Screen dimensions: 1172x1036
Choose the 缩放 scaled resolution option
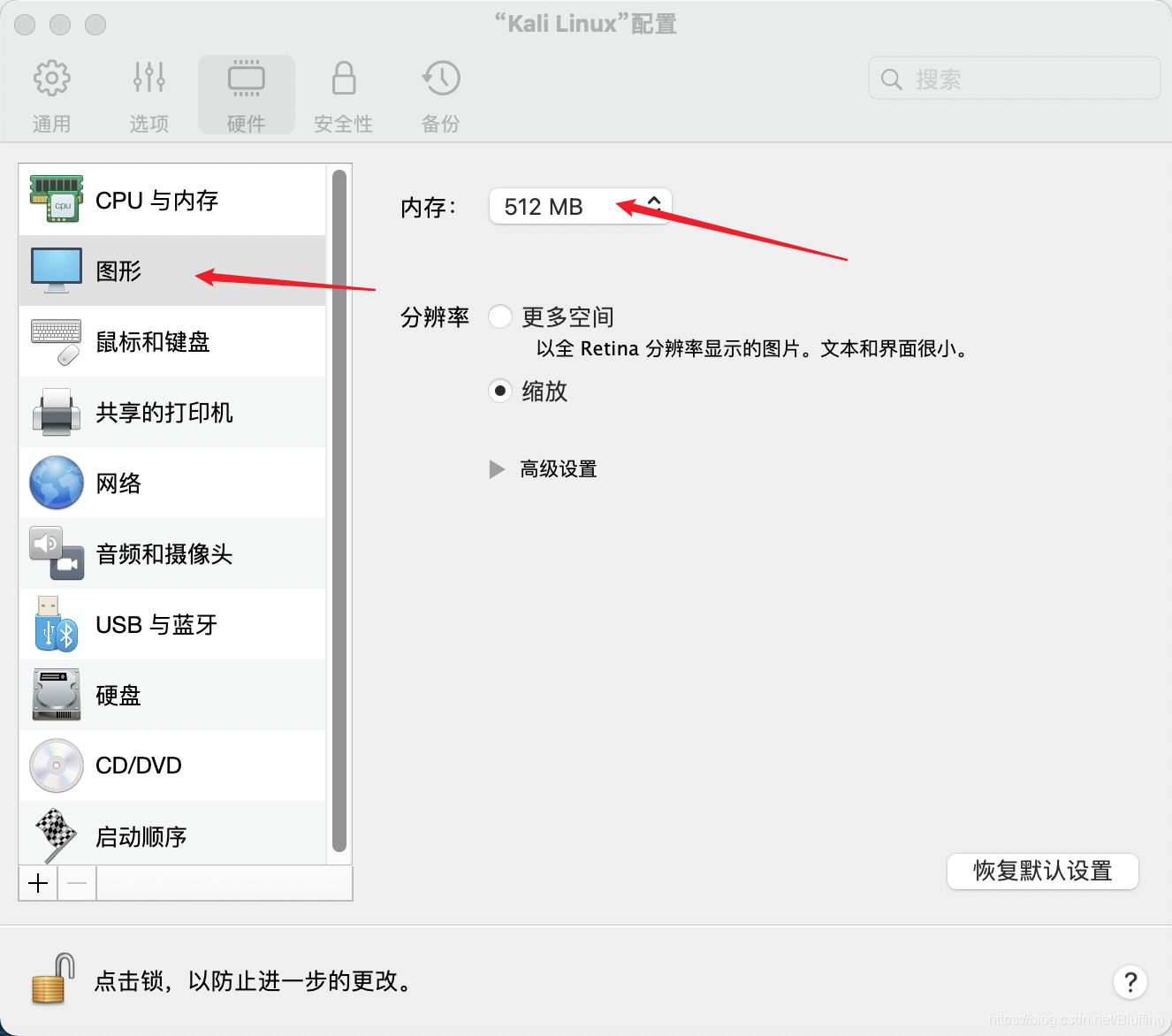500,391
